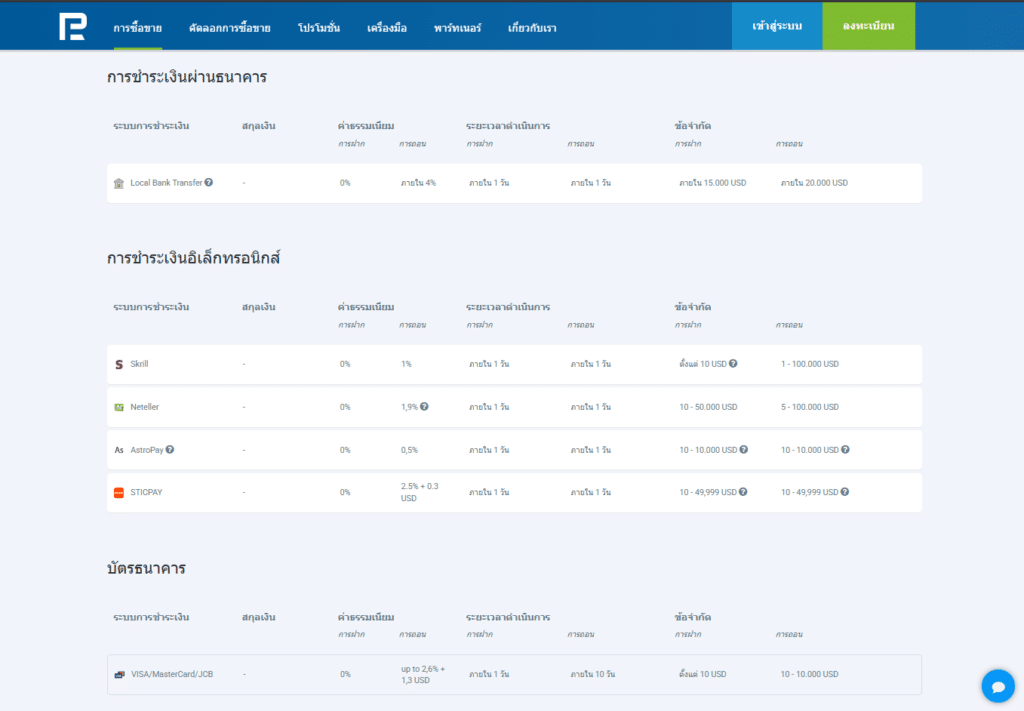
Task: Open help icon for STICPAY deposit limit
Action: pos(743,492)
